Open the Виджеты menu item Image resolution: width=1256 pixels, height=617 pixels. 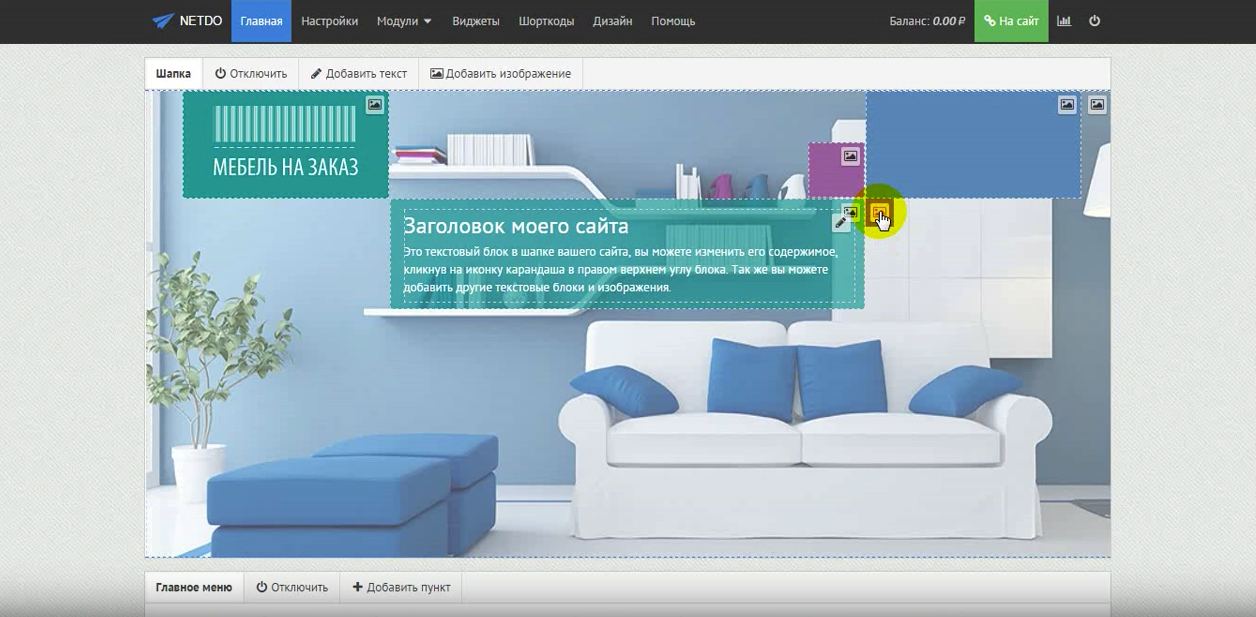point(475,21)
